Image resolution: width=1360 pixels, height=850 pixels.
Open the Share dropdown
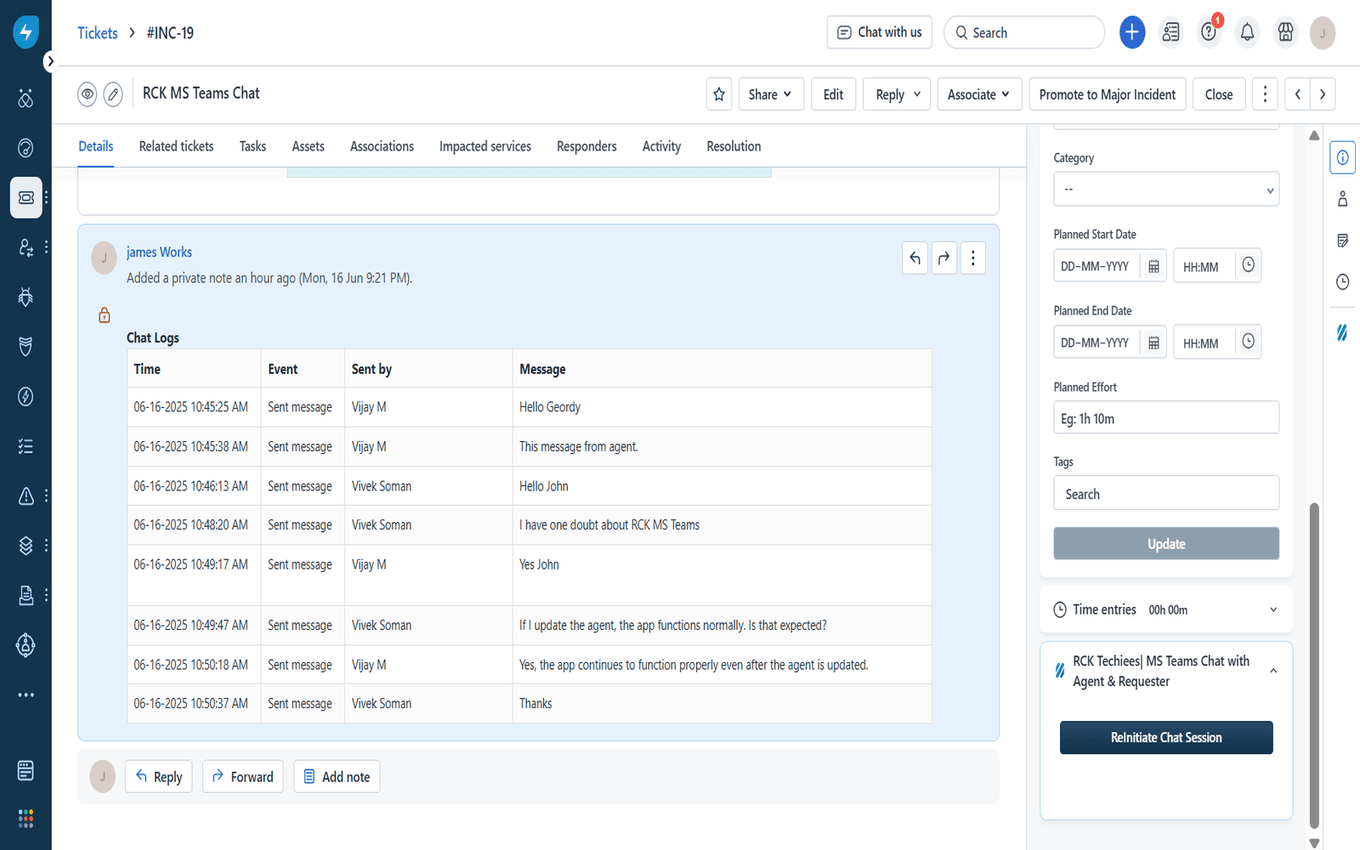coord(770,94)
